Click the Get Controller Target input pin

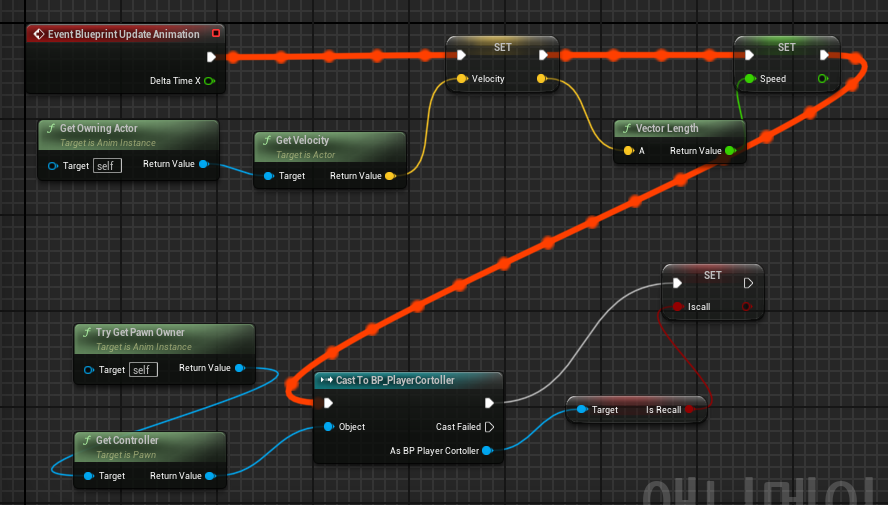pyautogui.click(x=89, y=476)
